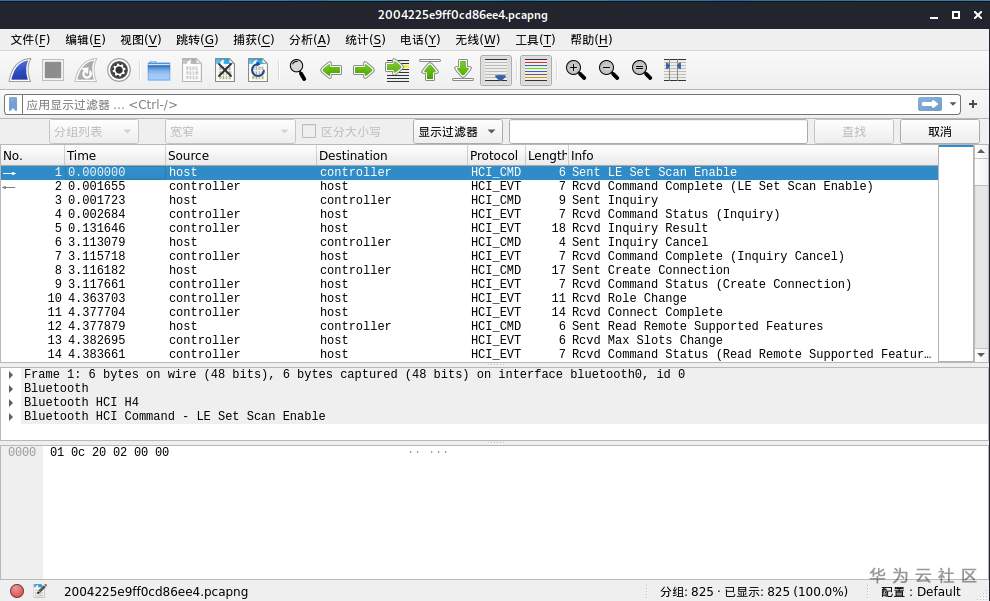Click the 取消 cancel button
The image size is (990, 601).
939,131
